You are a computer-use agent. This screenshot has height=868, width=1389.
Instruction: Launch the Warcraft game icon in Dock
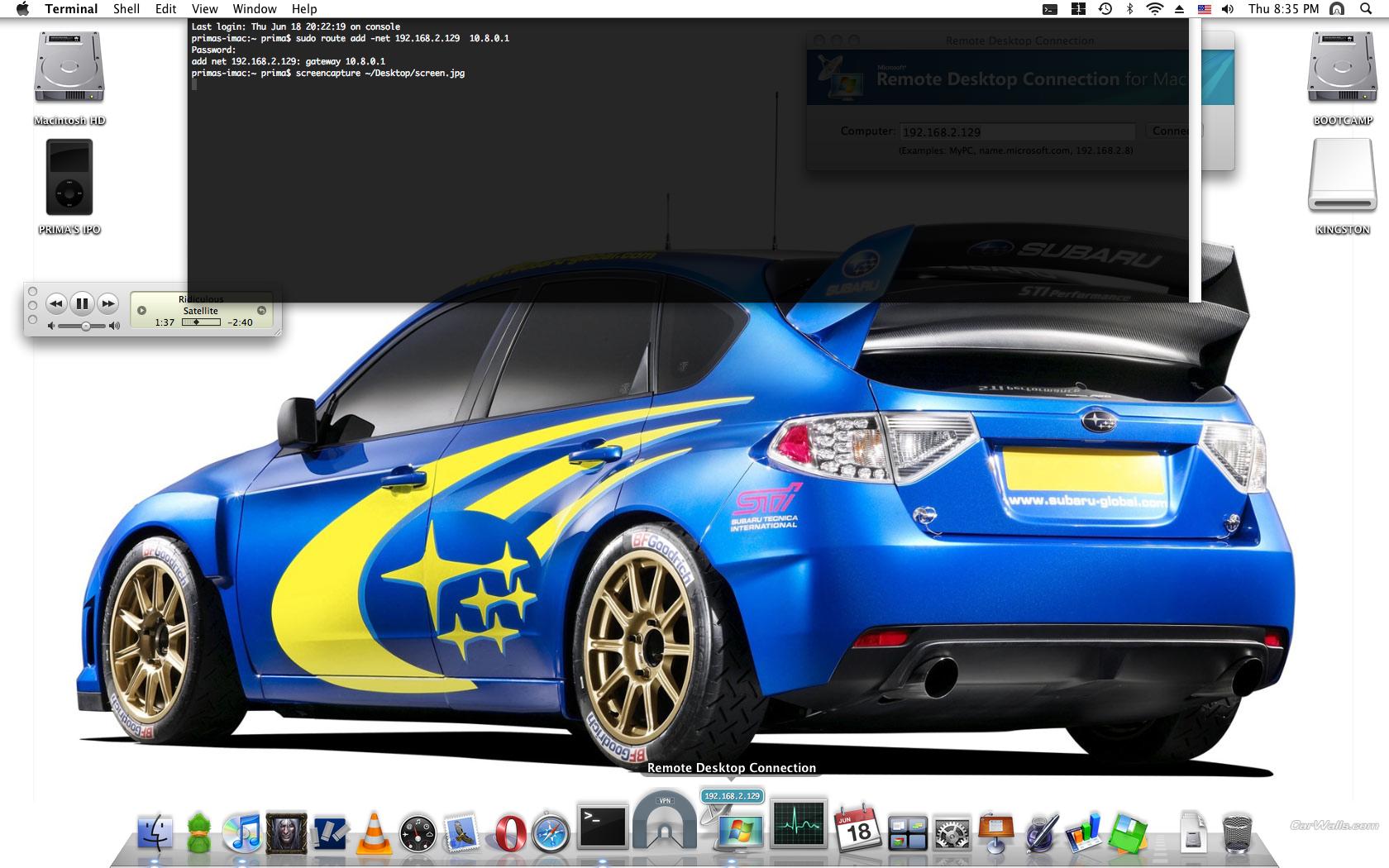click(x=286, y=832)
